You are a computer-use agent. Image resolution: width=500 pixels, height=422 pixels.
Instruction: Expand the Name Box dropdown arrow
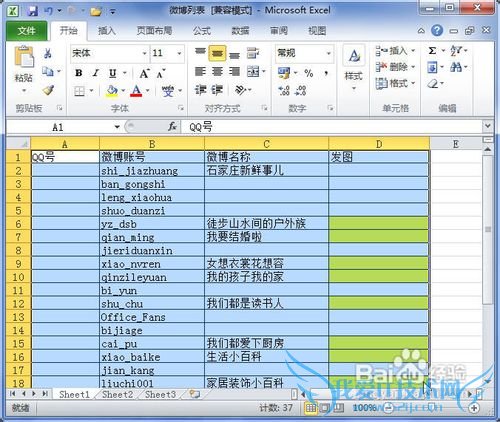point(117,127)
